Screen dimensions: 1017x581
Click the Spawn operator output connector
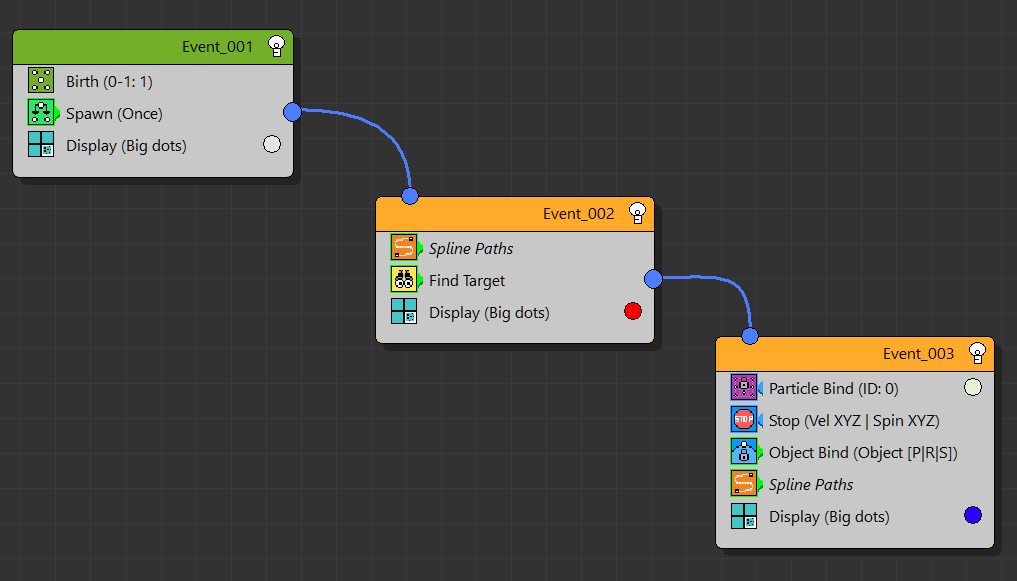point(292,112)
